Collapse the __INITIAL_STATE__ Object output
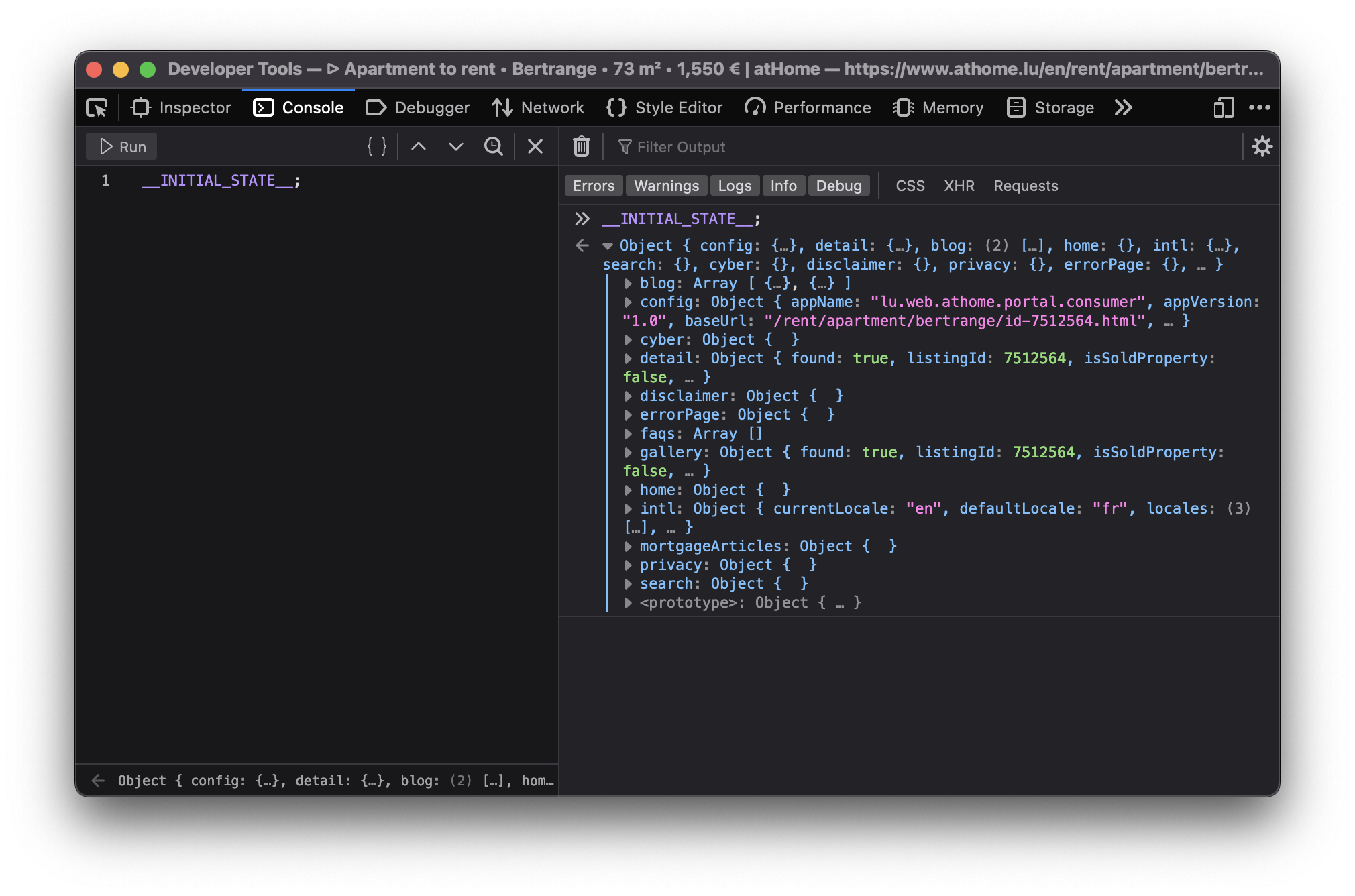The height and width of the screenshot is (896, 1355). 608,245
